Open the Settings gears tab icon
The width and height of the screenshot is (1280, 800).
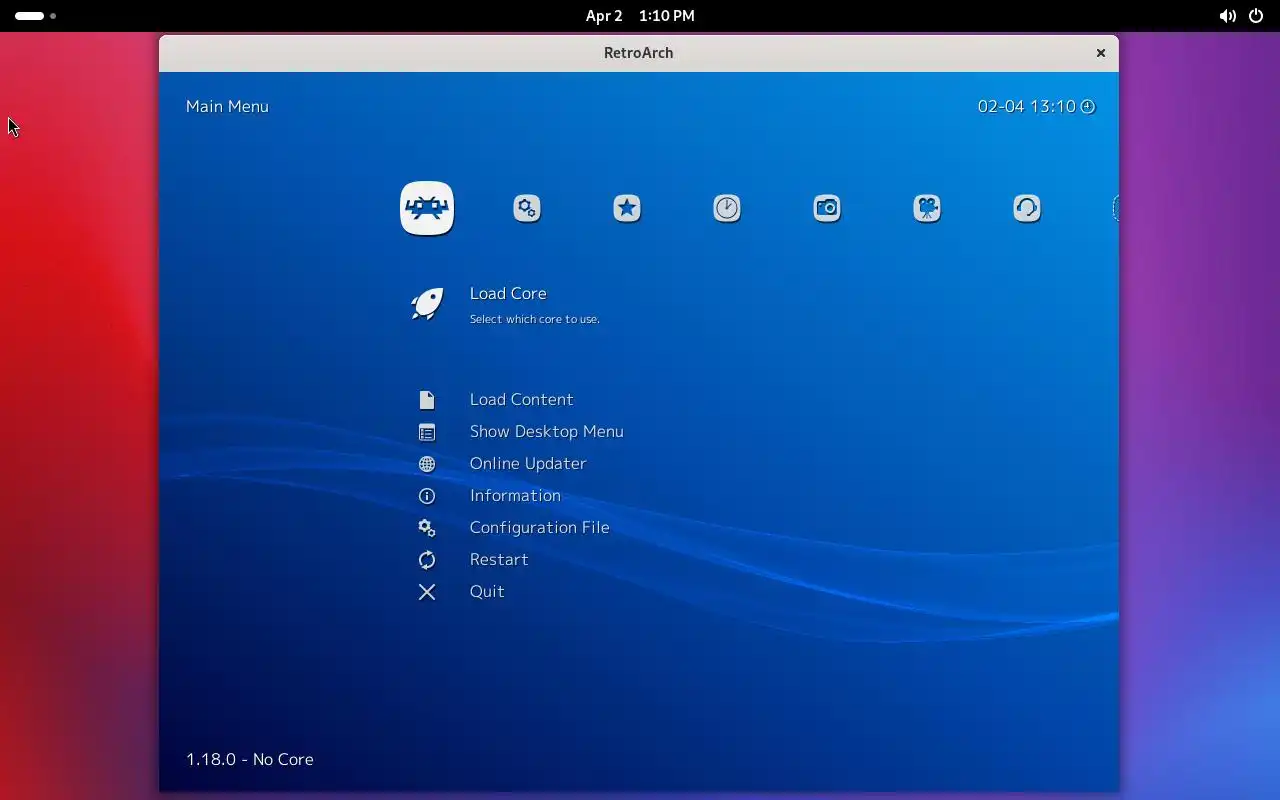pos(527,208)
